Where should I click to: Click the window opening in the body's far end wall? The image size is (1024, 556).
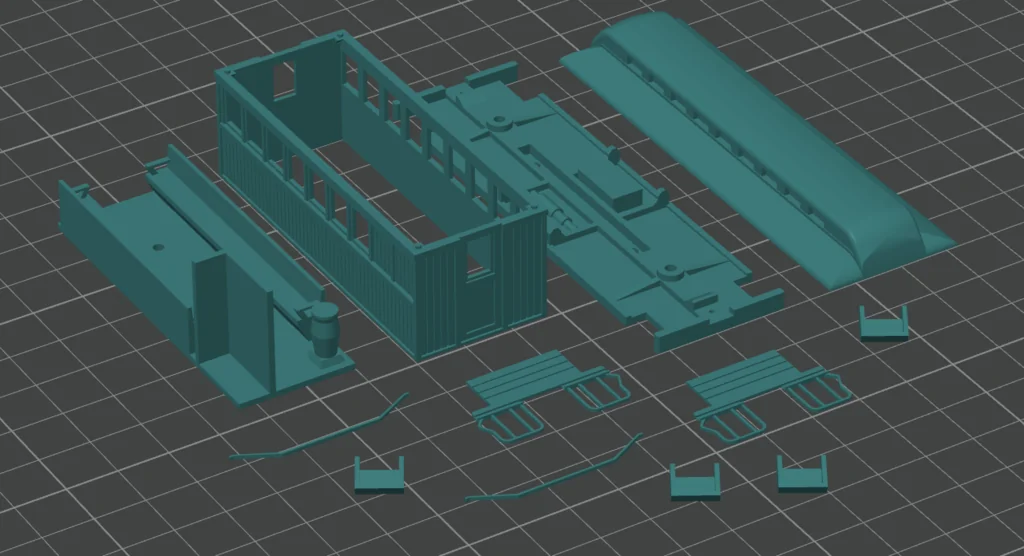click(x=285, y=80)
